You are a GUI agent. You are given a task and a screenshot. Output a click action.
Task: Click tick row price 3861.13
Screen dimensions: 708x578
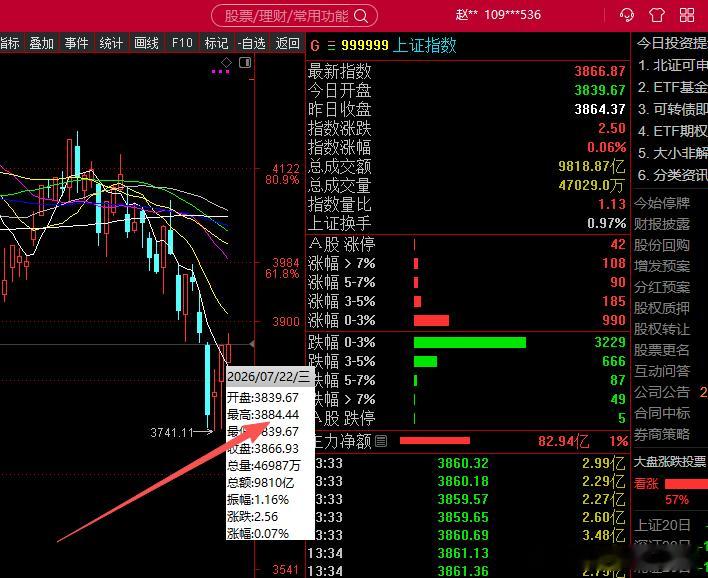pyautogui.click(x=463, y=553)
